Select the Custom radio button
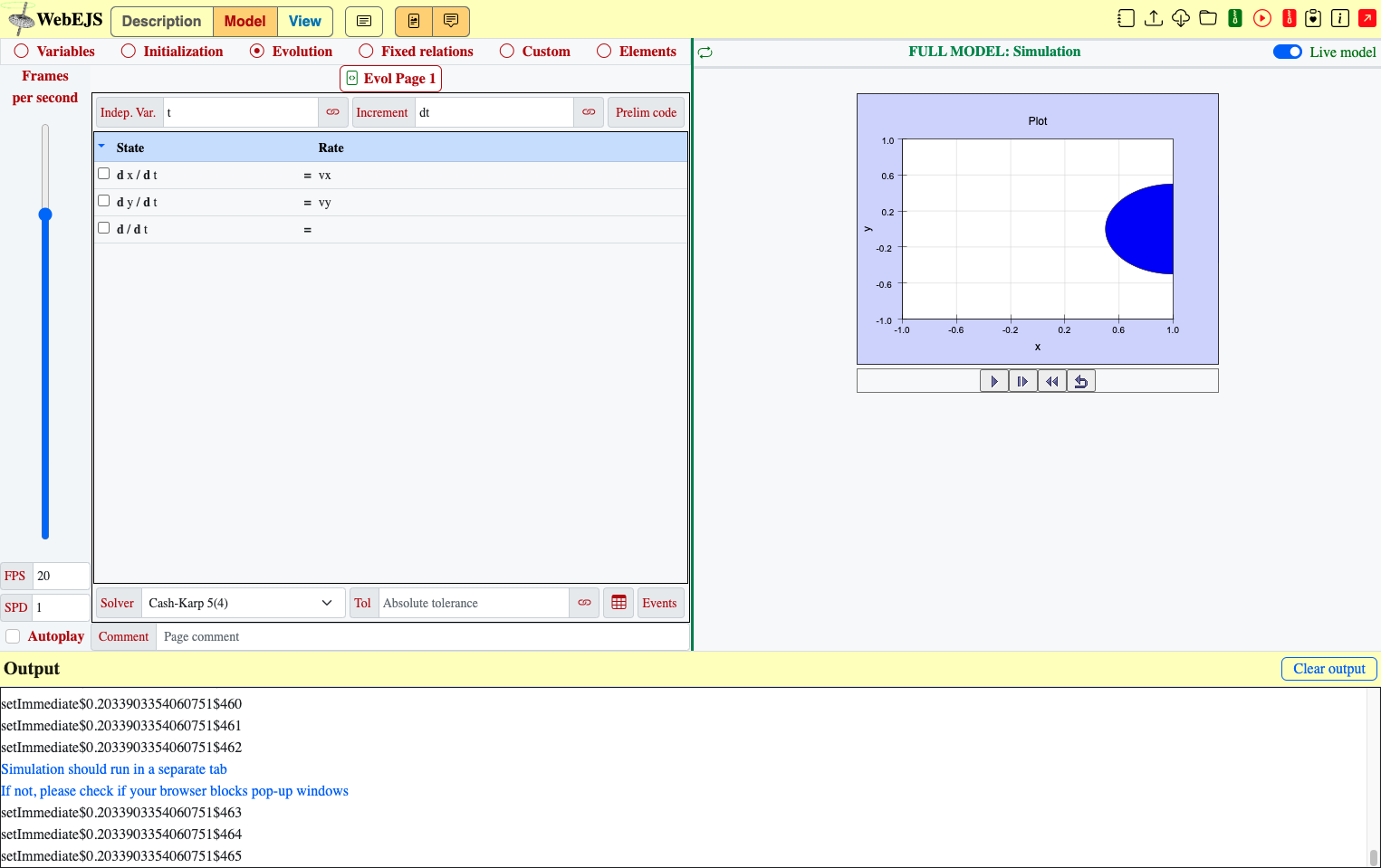Viewport: 1381px width, 868px height. [x=507, y=52]
